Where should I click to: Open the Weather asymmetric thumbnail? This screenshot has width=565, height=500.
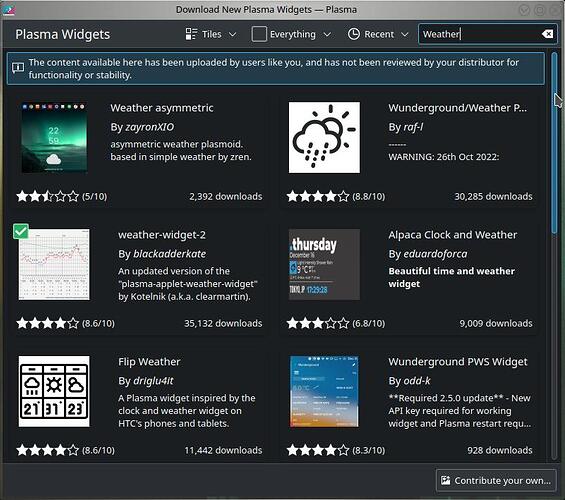click(x=54, y=138)
